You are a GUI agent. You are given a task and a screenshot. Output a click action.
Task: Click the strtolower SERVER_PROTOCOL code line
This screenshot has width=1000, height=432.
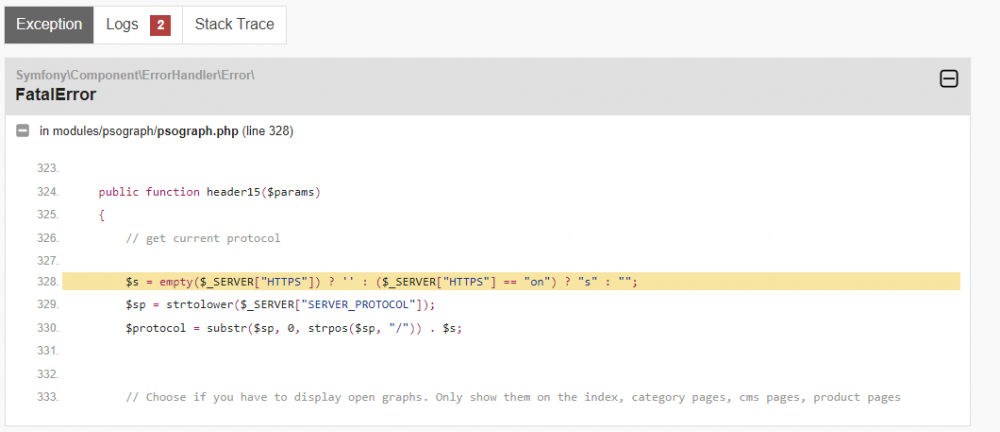280,304
